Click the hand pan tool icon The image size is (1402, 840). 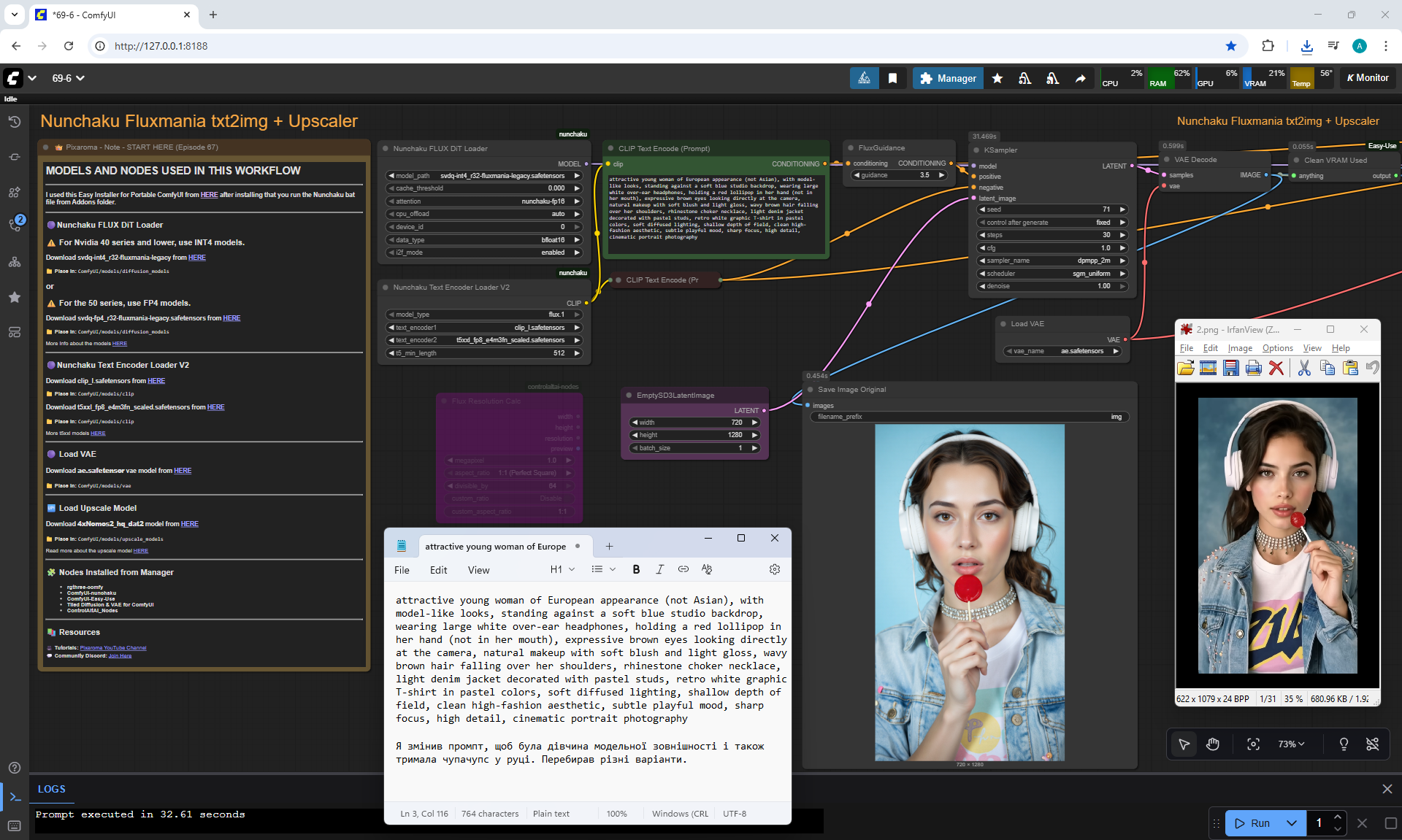coord(1213,744)
